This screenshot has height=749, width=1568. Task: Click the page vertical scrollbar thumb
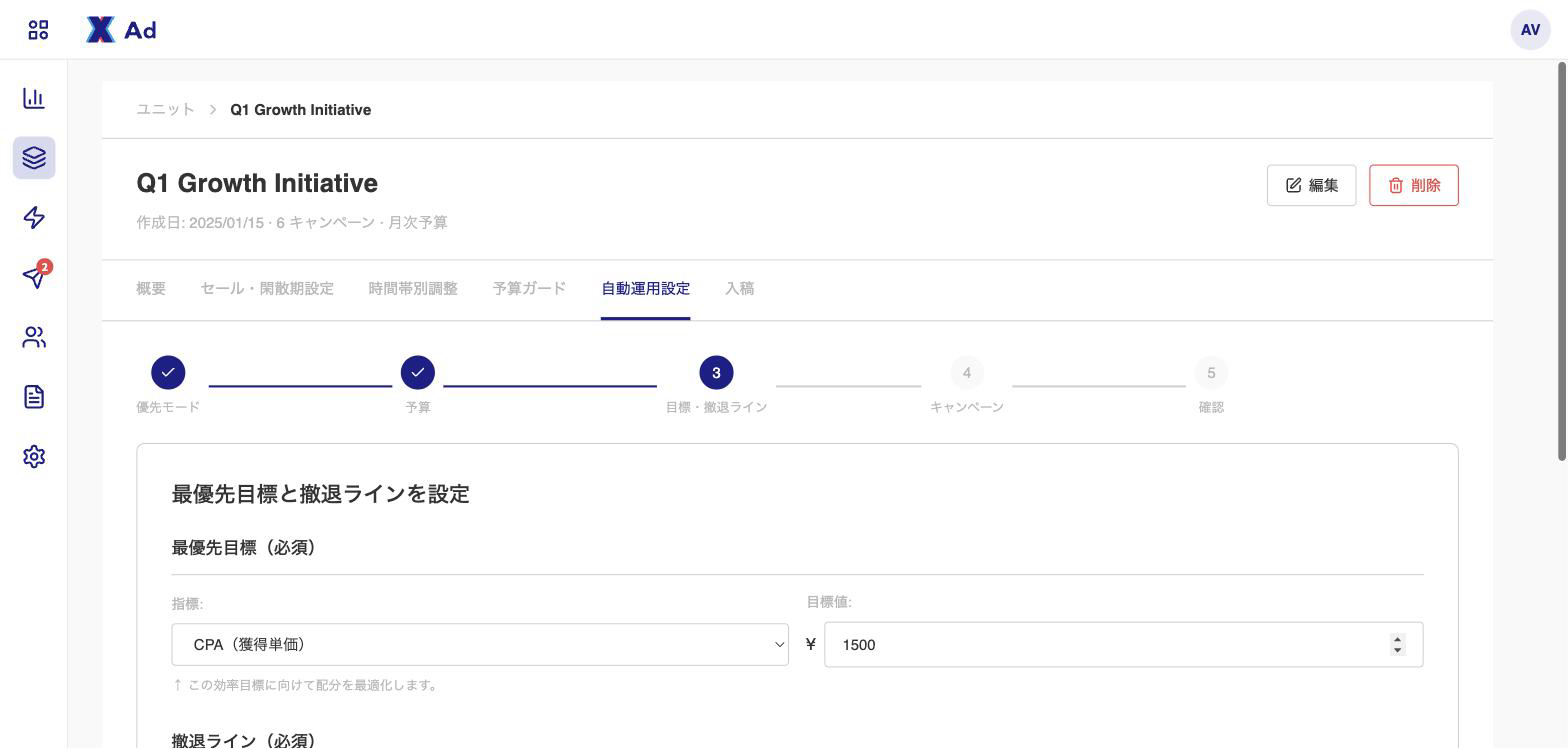point(1562,261)
